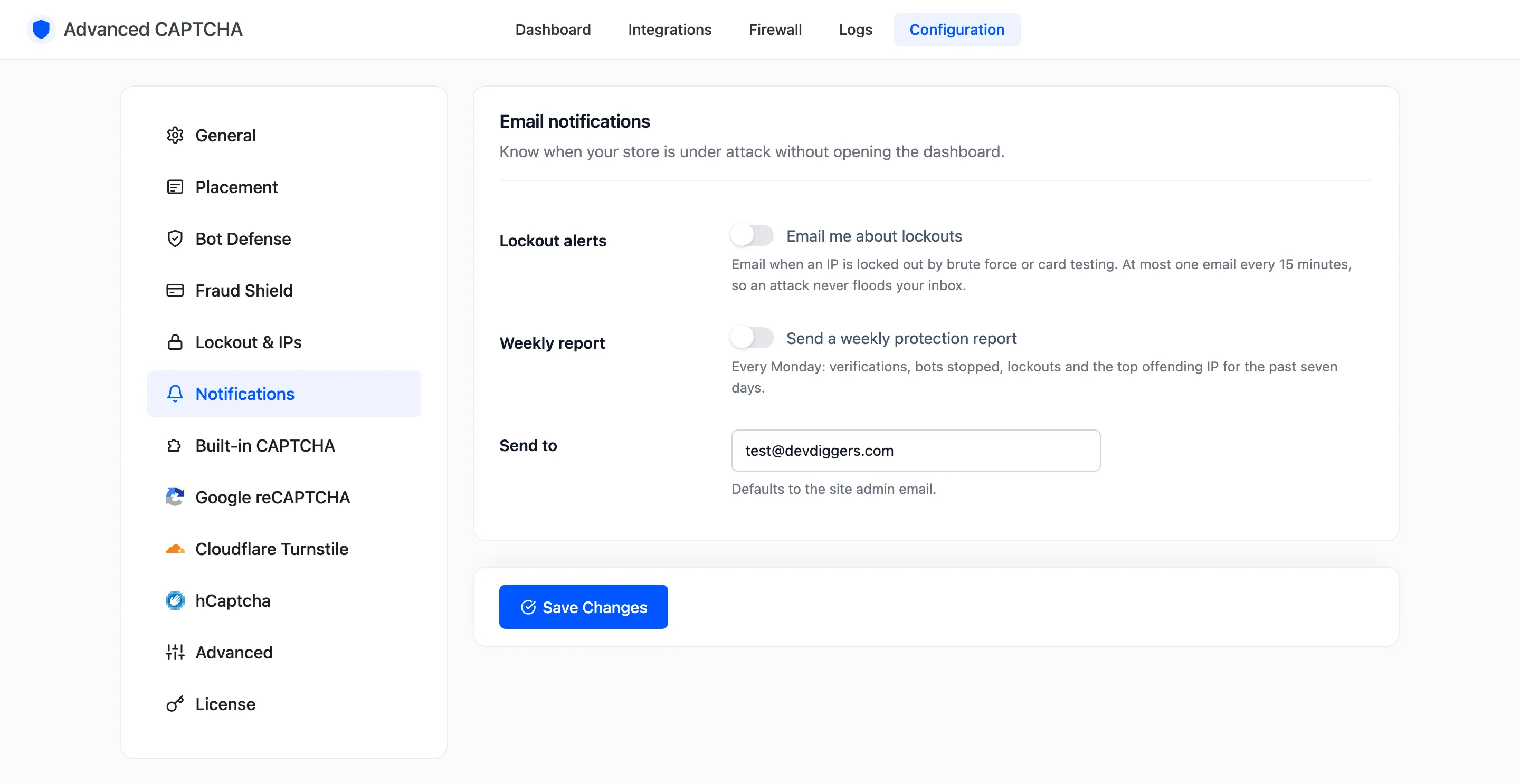Click the Lockout & IPs padlock icon
The width and height of the screenshot is (1520, 784).
click(x=175, y=342)
